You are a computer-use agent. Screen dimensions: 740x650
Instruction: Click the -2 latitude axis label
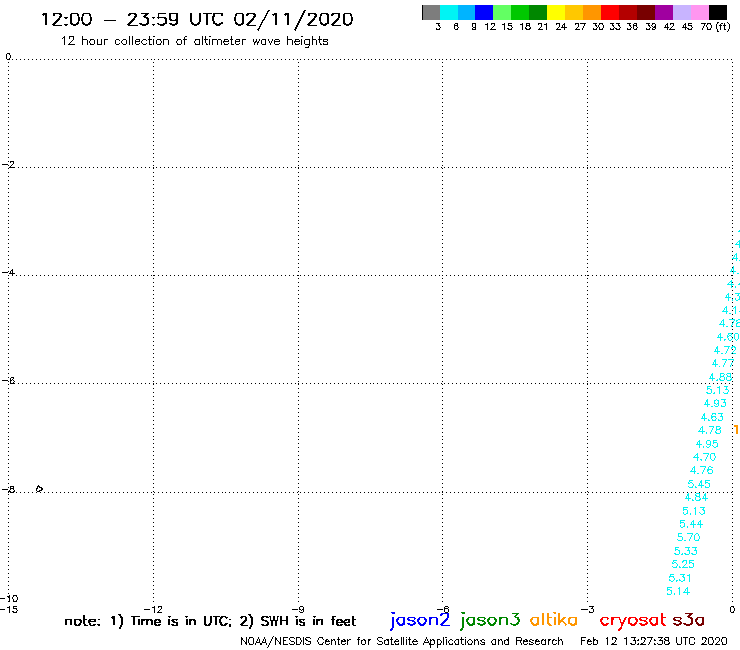[x=8, y=164]
